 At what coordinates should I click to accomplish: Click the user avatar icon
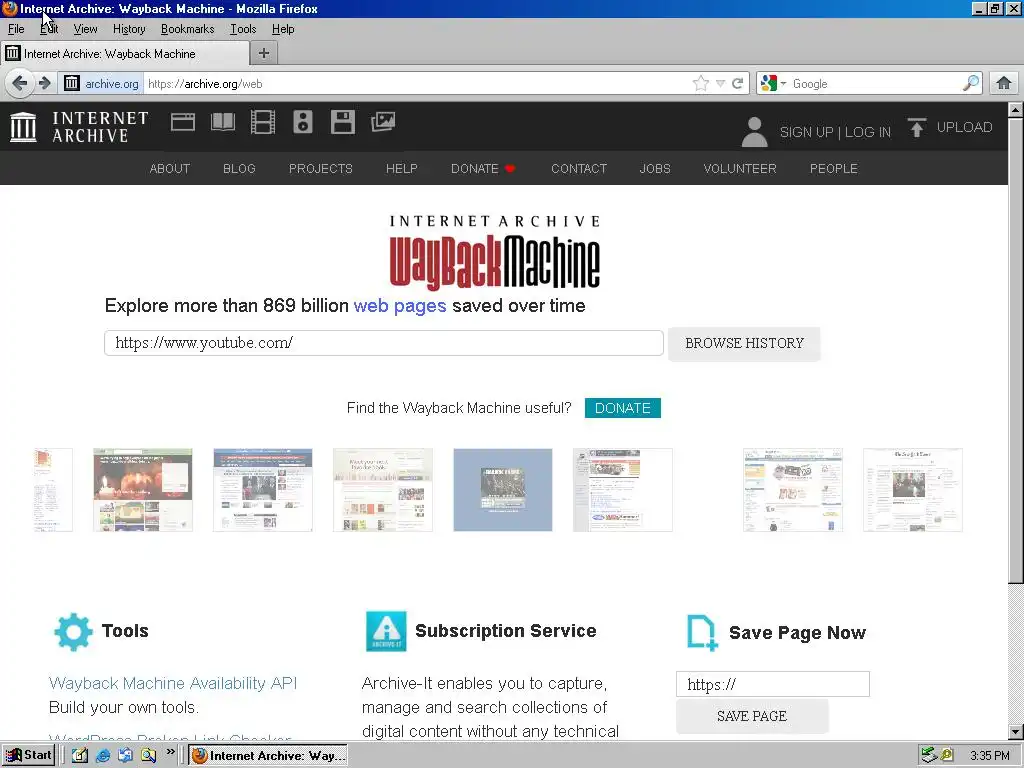[754, 131]
